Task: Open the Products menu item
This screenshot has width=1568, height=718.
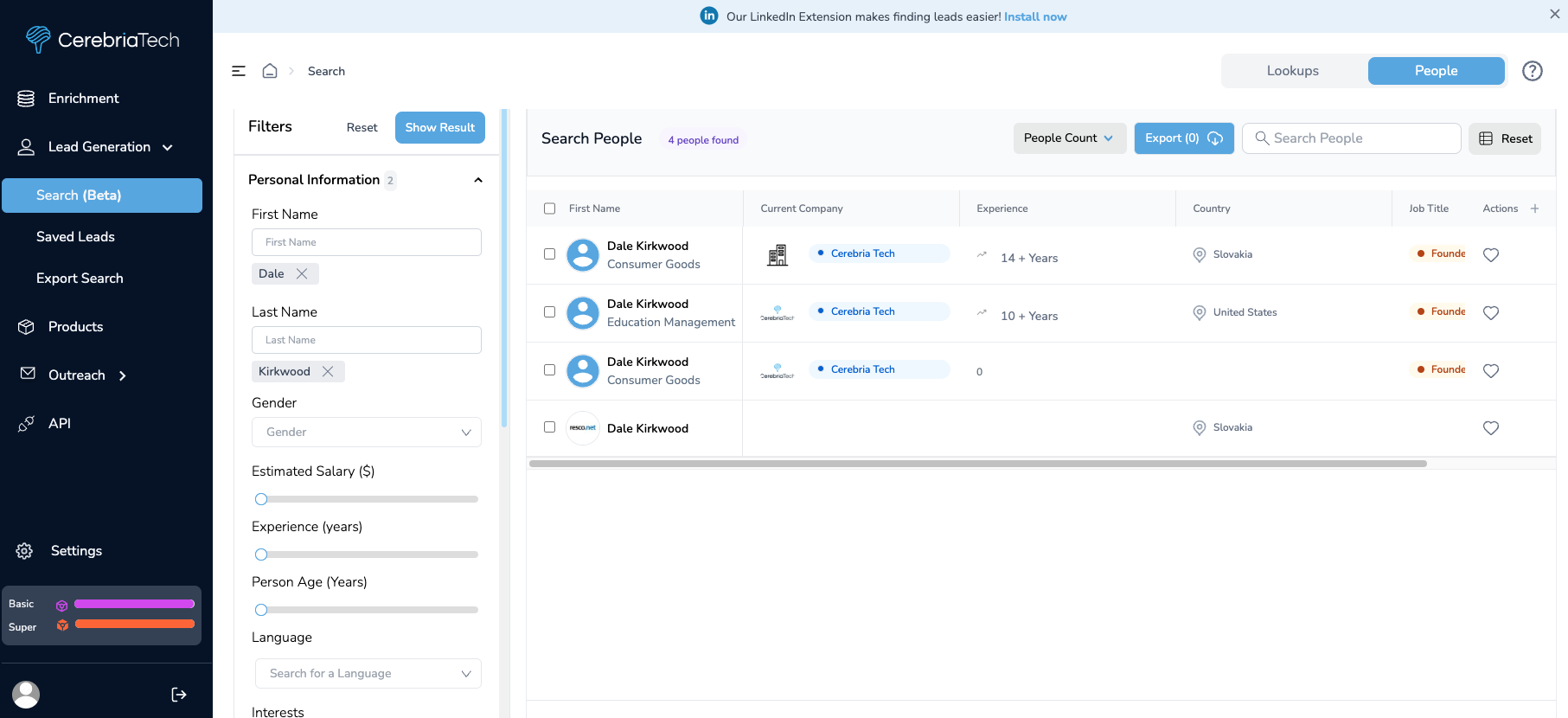Action: click(75, 327)
